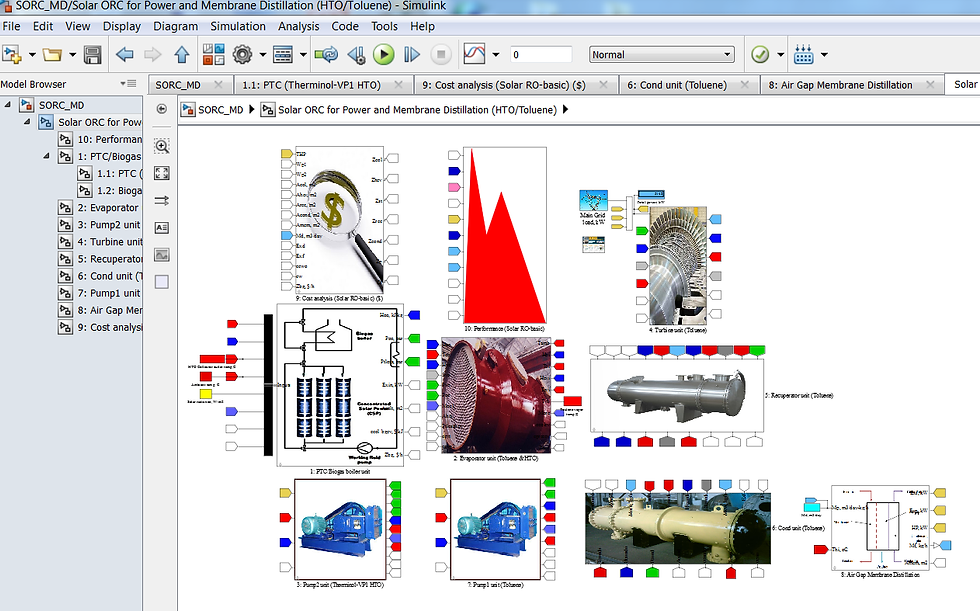Click SORC_MD in the breadcrumb path
980x611 pixels.
pos(221,110)
